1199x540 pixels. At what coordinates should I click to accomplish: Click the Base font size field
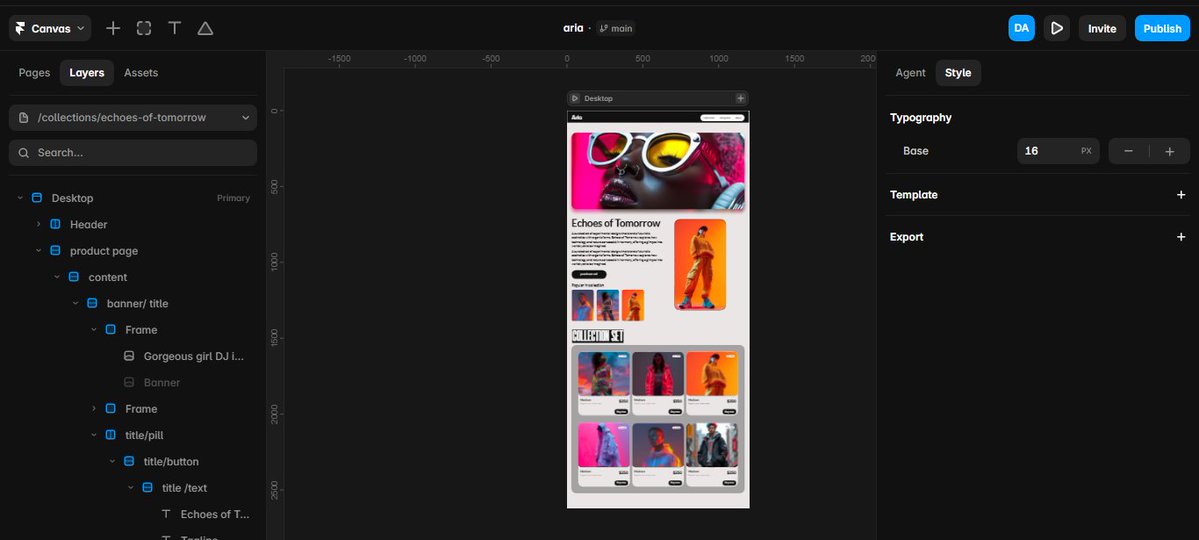tap(1058, 151)
